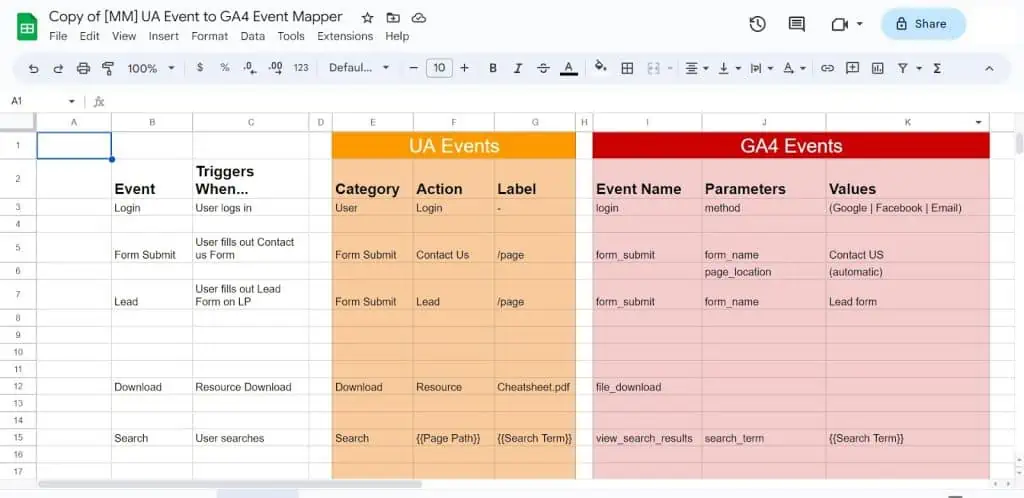Open the View menu
The image size is (1024, 498).
(124, 37)
